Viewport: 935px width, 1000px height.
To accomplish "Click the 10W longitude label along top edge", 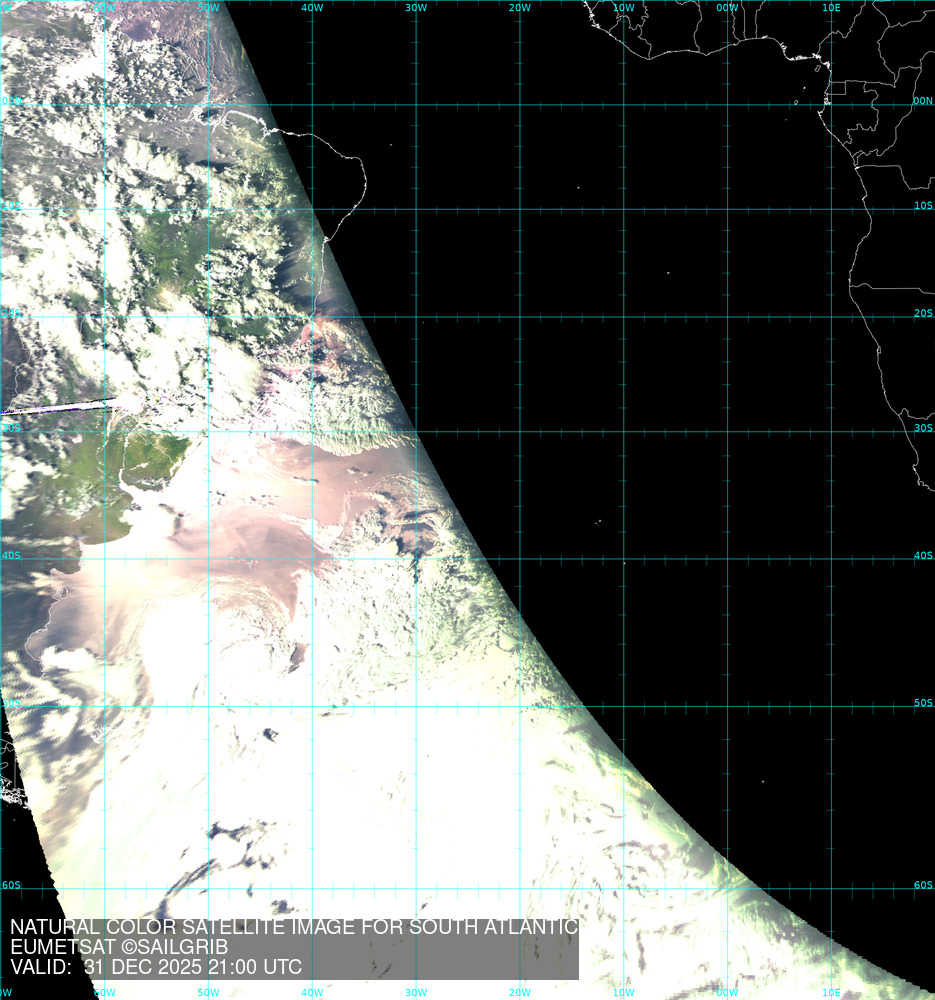I will [x=623, y=7].
